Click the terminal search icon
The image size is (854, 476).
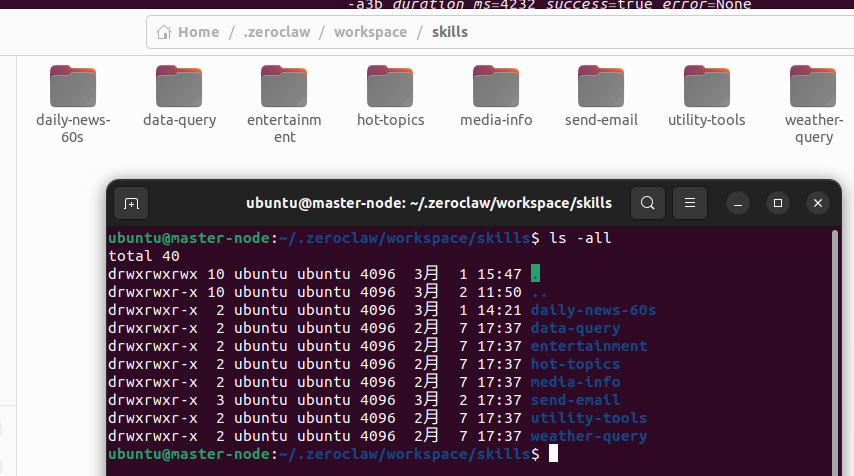(x=648, y=203)
